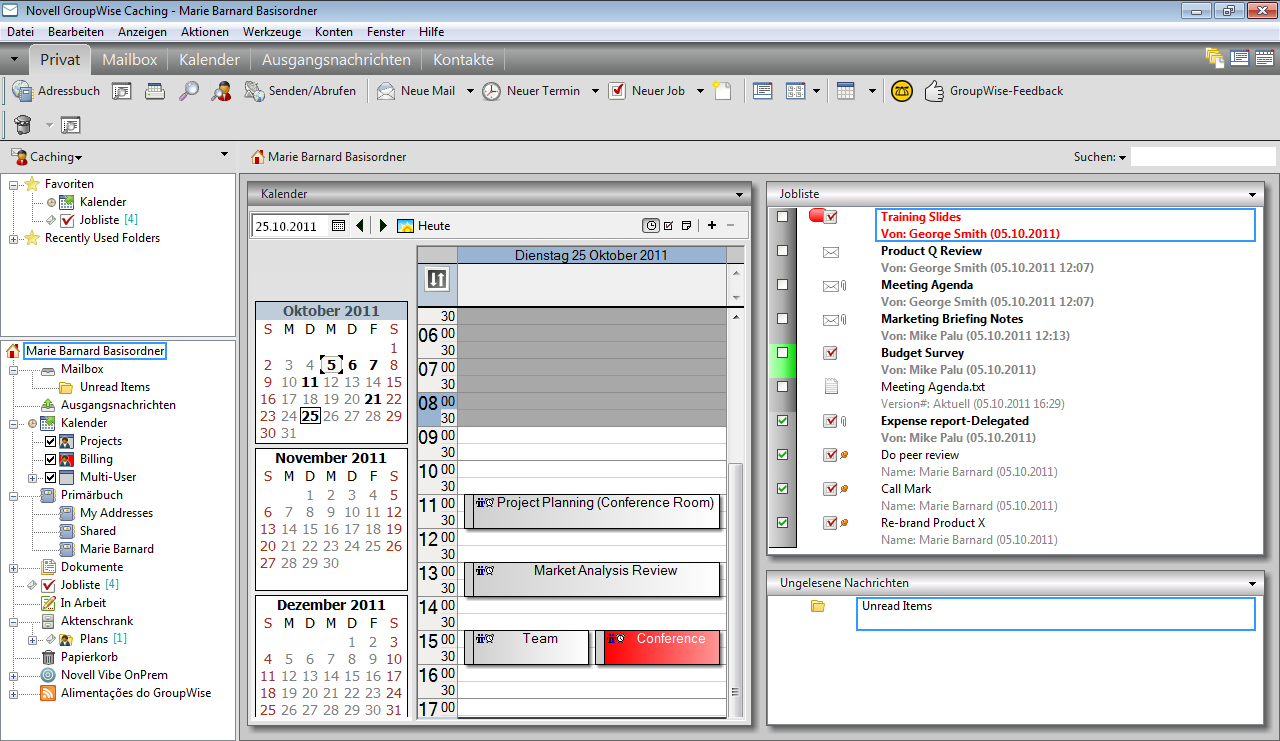Viewport: 1280px width, 741px height.
Task: Open Alimentações do GroupWise feed folder
Action: 125,693
